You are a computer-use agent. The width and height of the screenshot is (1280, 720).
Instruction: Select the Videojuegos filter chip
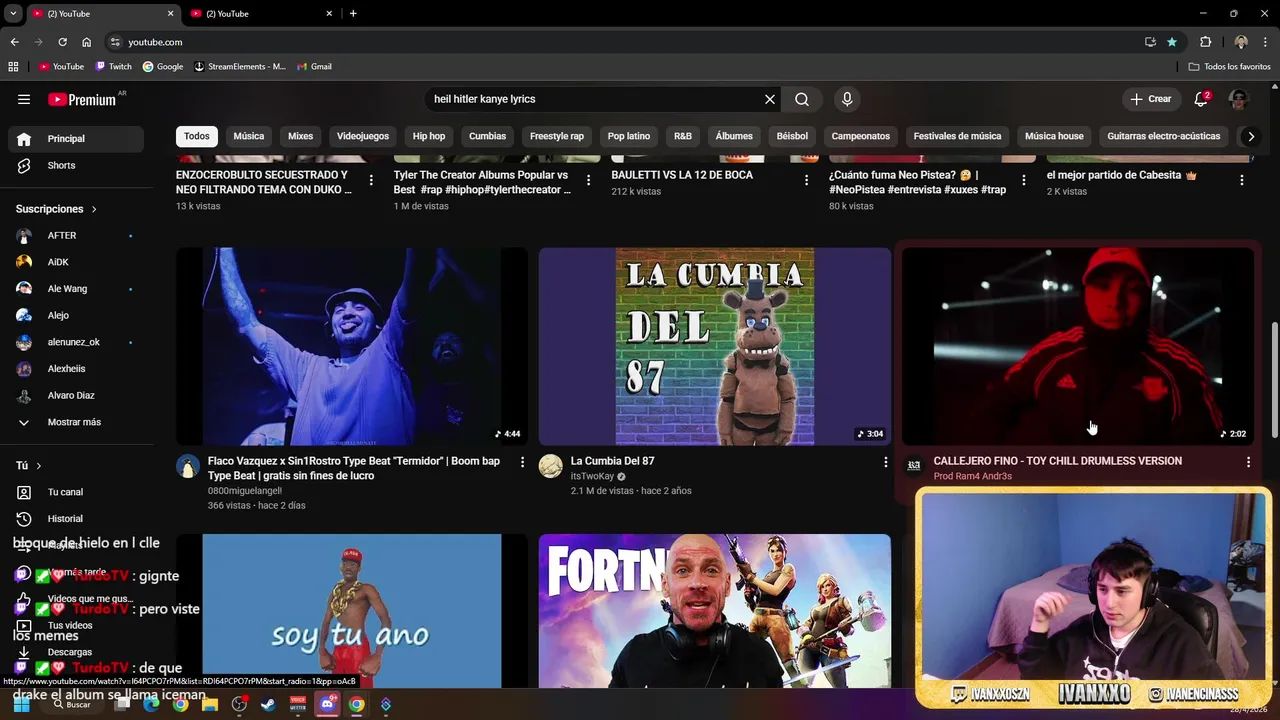click(x=363, y=136)
